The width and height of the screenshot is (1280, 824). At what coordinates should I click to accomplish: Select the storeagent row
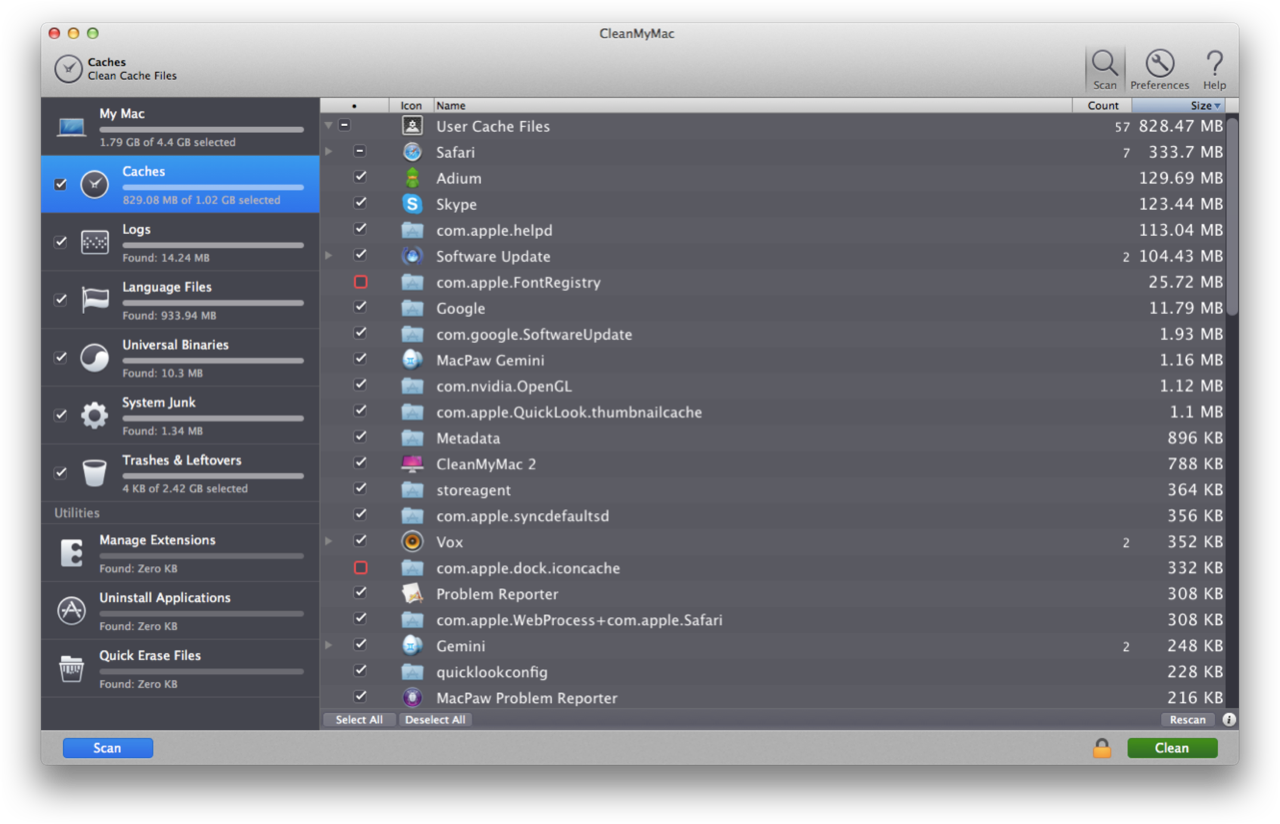pyautogui.click(x=773, y=490)
